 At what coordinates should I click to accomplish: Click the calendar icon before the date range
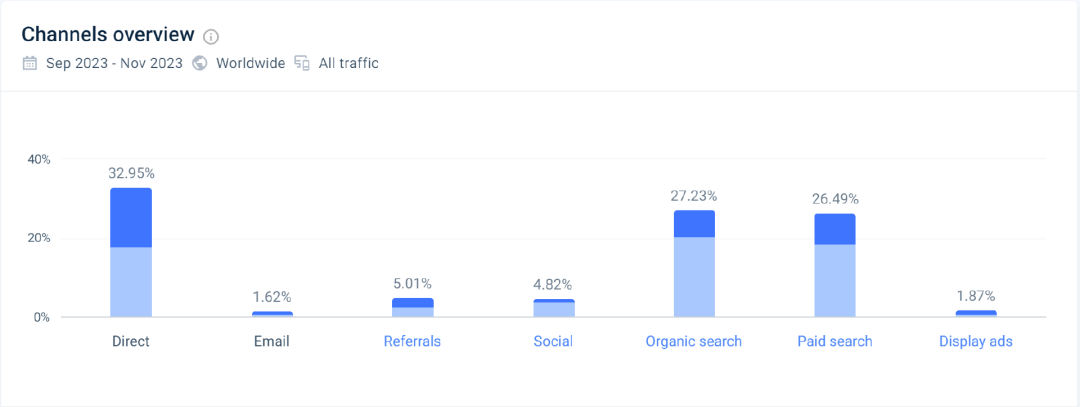(31, 63)
